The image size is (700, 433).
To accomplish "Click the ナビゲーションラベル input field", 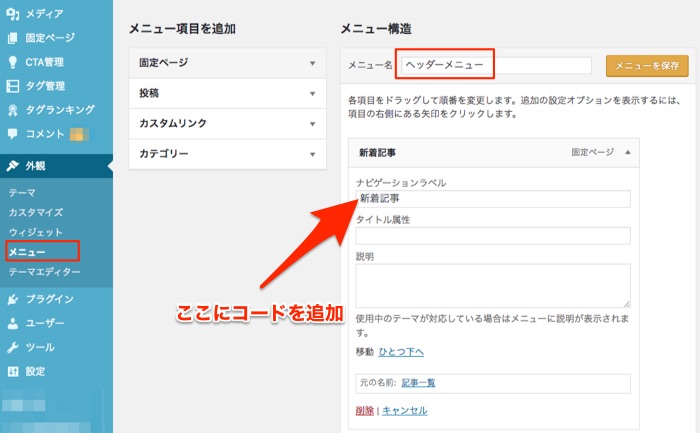I will pos(493,199).
